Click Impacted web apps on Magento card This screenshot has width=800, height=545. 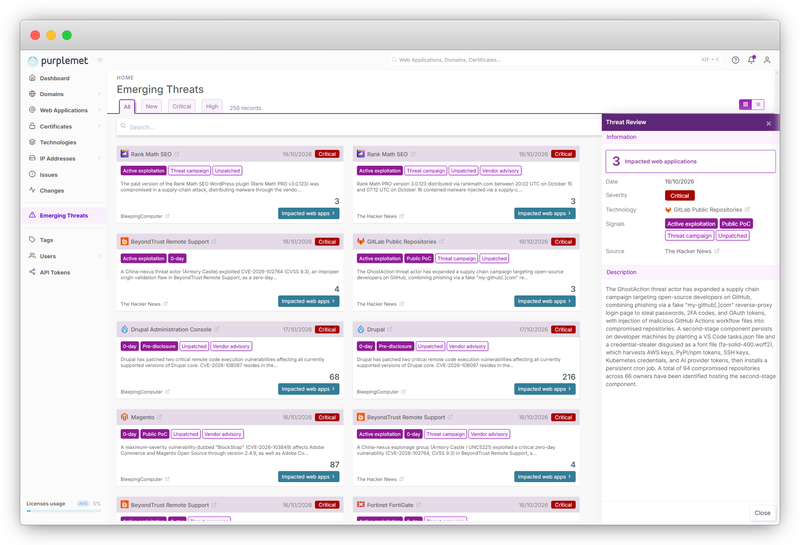pyautogui.click(x=309, y=477)
